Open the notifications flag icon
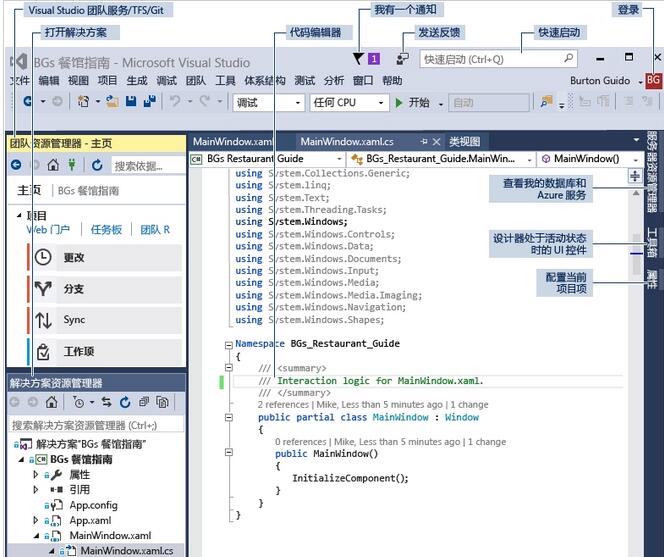The height and width of the screenshot is (557, 664). click(359, 59)
